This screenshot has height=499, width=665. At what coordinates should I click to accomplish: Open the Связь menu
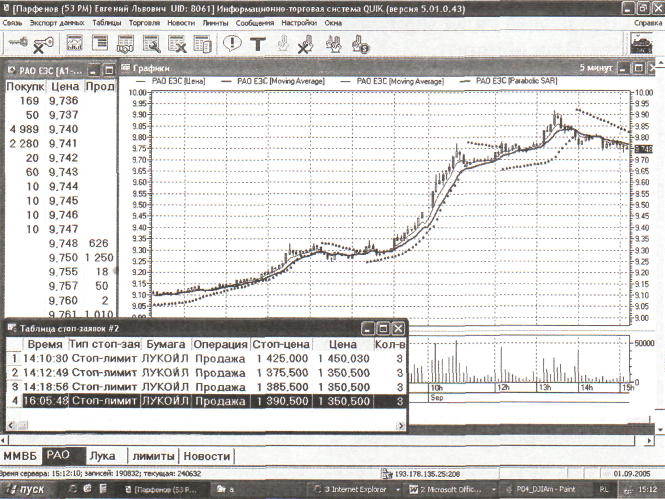(x=12, y=23)
